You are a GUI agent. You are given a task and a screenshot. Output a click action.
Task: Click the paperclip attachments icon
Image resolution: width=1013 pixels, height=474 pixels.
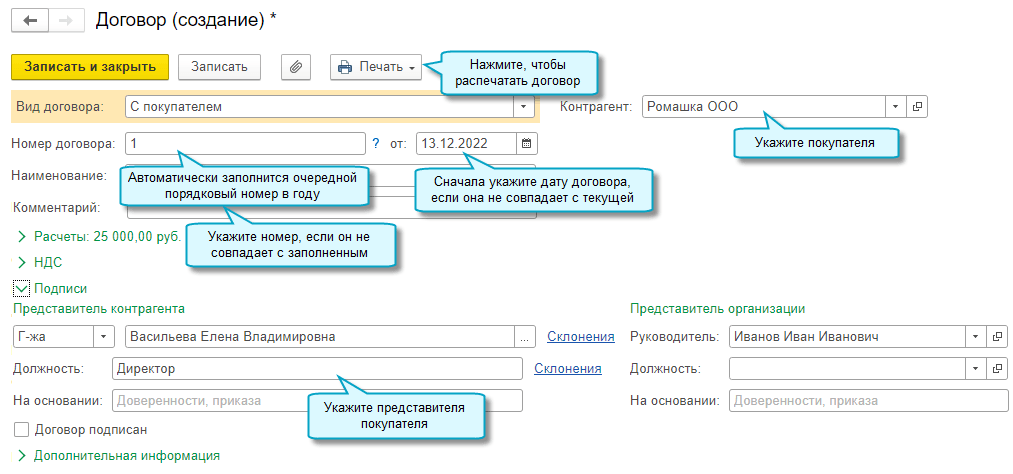click(295, 67)
